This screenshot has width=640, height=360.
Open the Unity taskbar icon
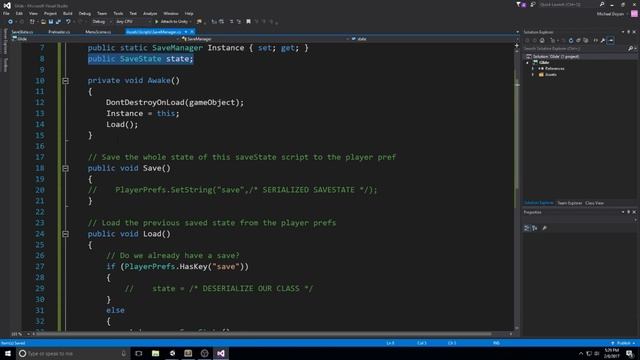click(172, 353)
